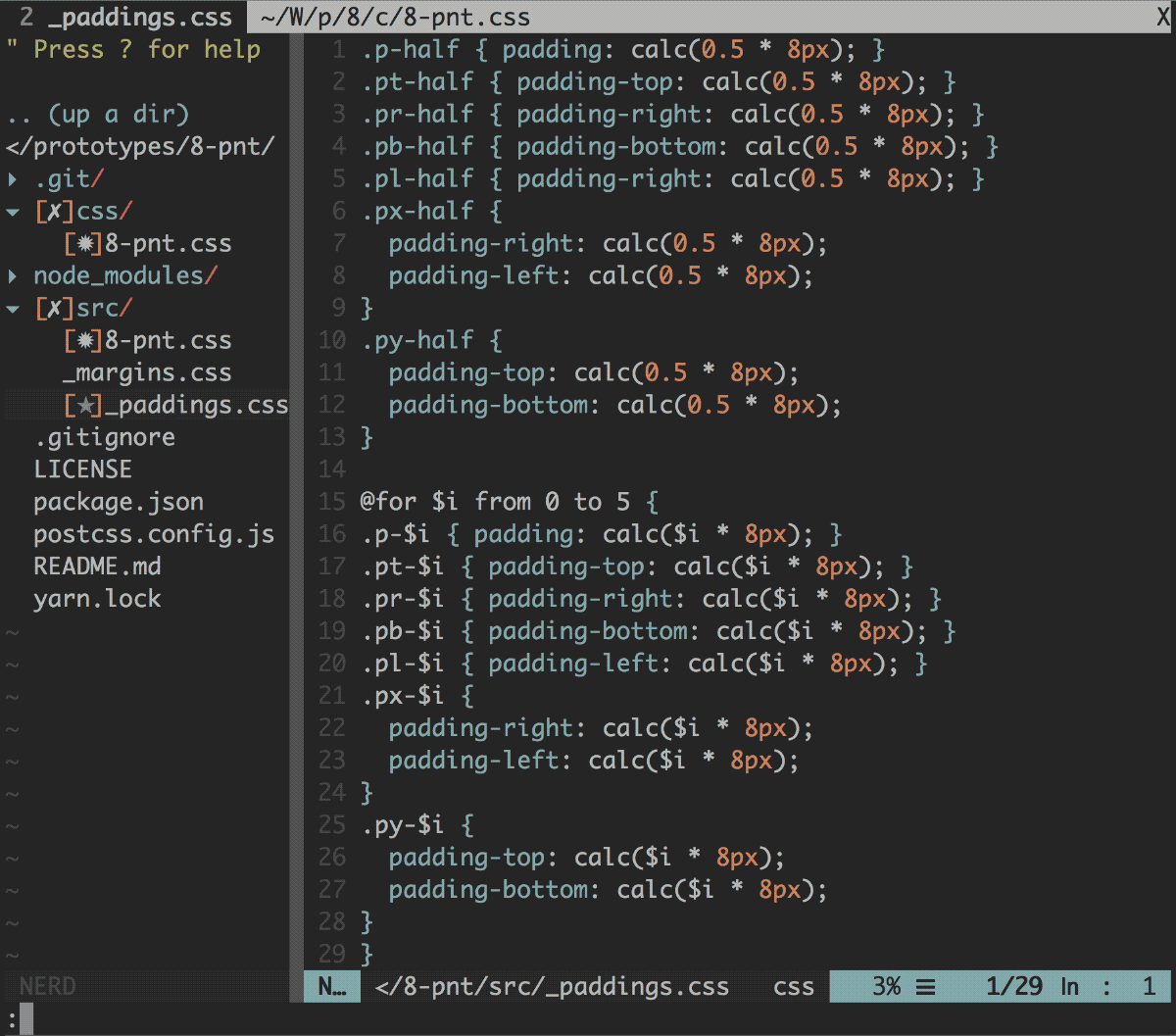The image size is (1176, 1036).
Task: Click the disclosure triangle beside the src folder
Action: coord(12,308)
